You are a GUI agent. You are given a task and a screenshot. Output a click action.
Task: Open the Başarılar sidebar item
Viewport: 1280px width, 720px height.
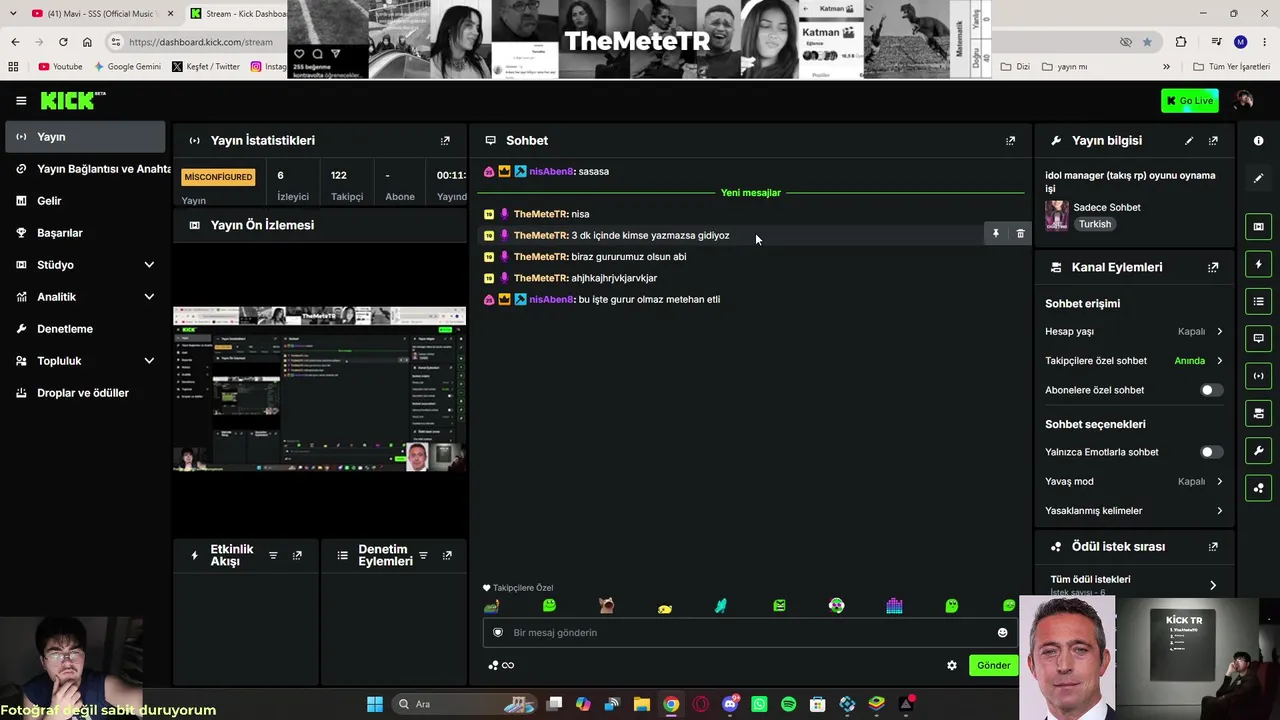click(x=84, y=233)
